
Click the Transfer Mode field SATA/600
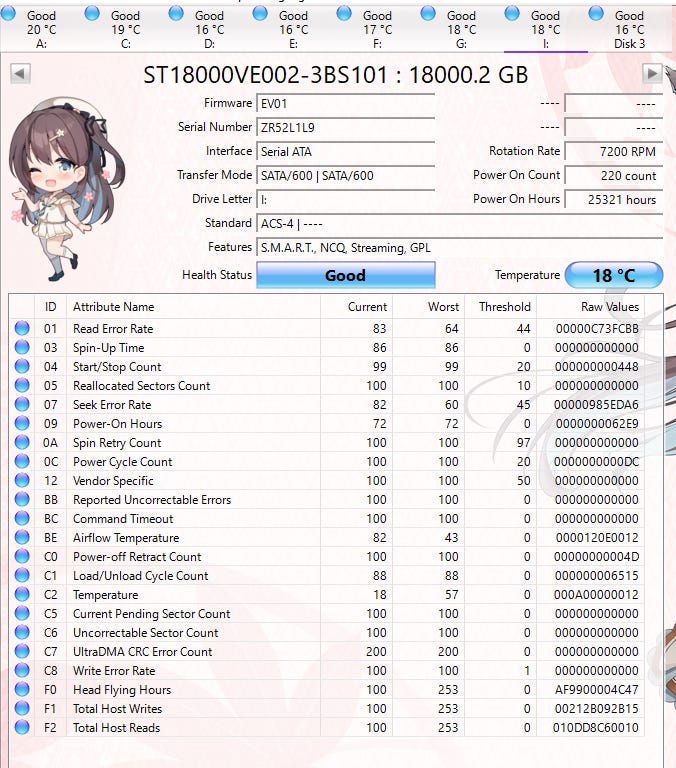tap(346, 175)
